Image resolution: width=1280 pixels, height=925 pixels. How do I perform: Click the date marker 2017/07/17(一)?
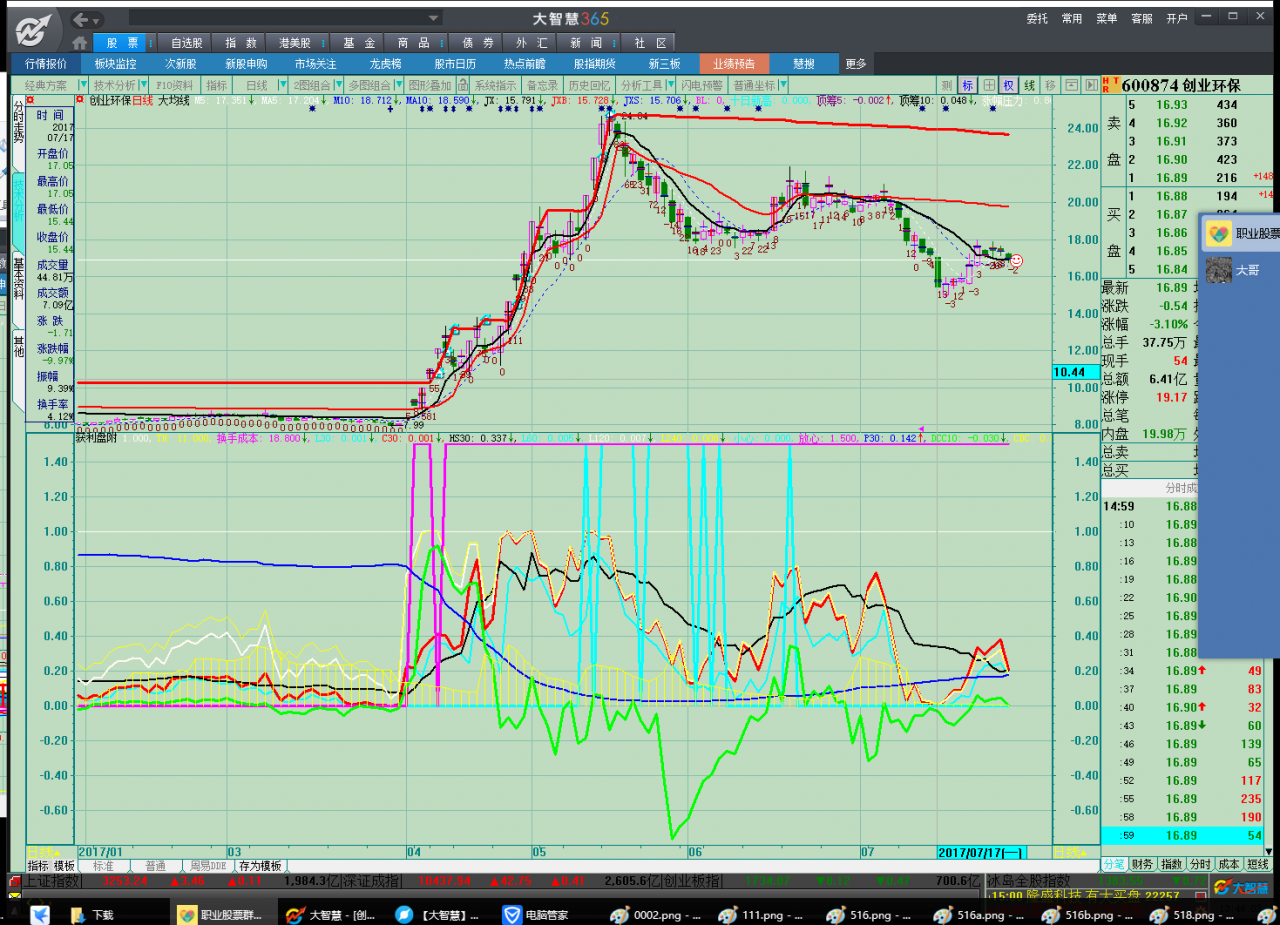coord(981,852)
